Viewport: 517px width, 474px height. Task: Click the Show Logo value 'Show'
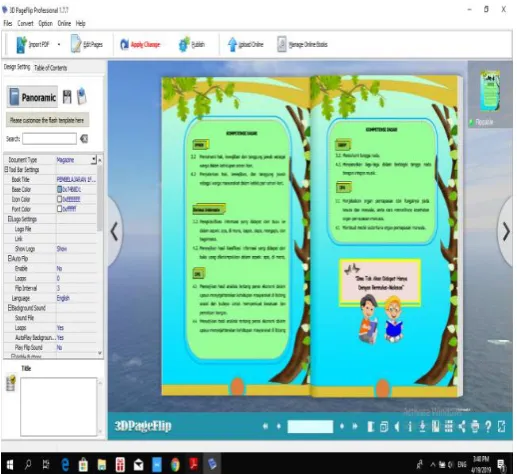point(62,249)
